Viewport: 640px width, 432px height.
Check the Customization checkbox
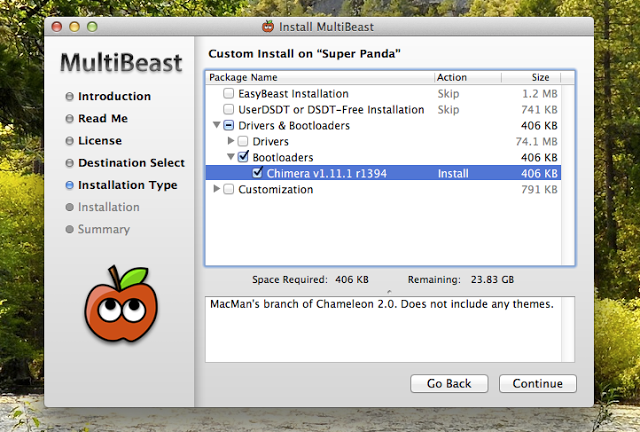[x=229, y=189]
